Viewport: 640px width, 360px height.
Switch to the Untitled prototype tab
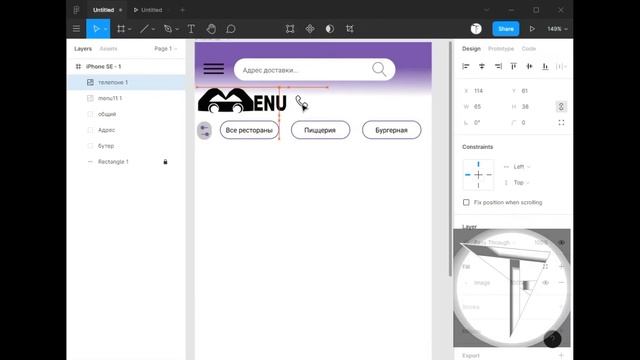coord(148,10)
